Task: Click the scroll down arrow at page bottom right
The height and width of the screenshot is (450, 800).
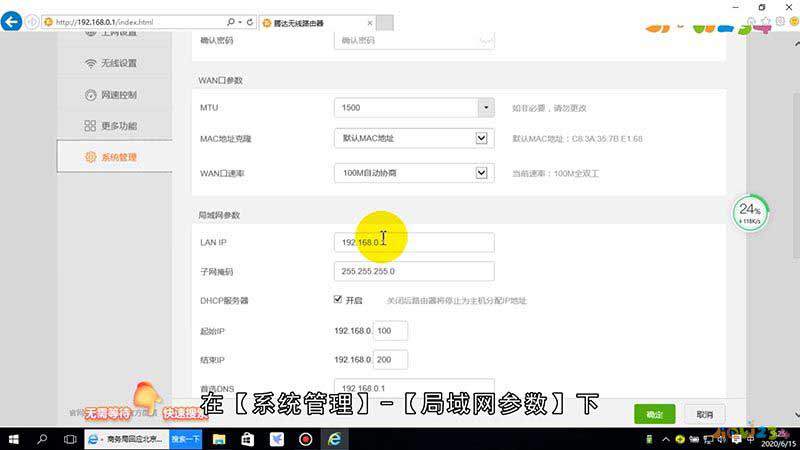Action: tap(796, 415)
